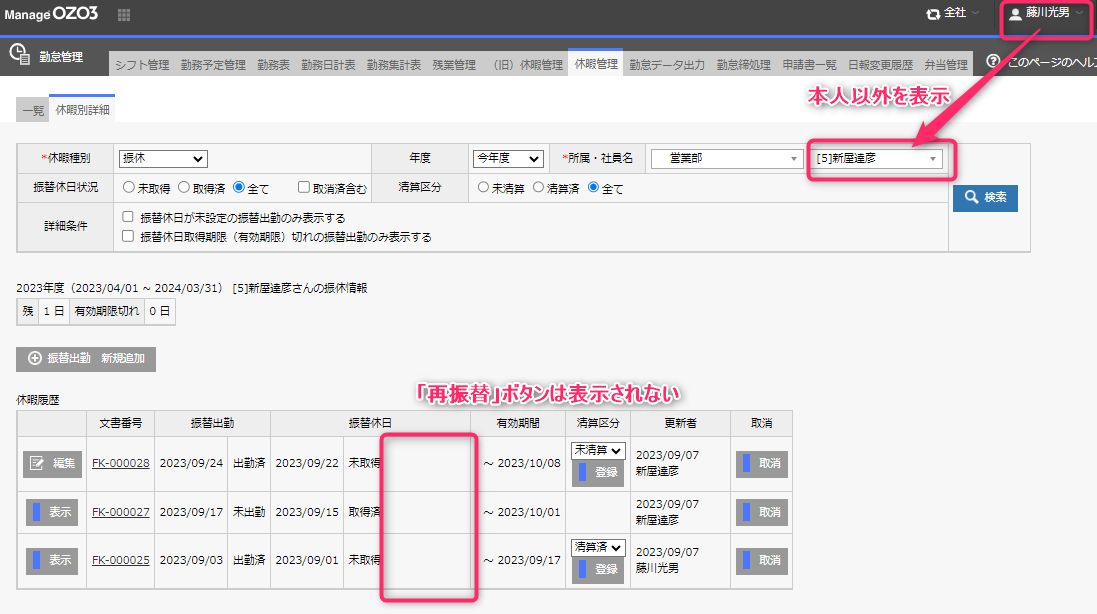Select the 清算済 radio button
This screenshot has width=1097, height=614.
click(539, 187)
